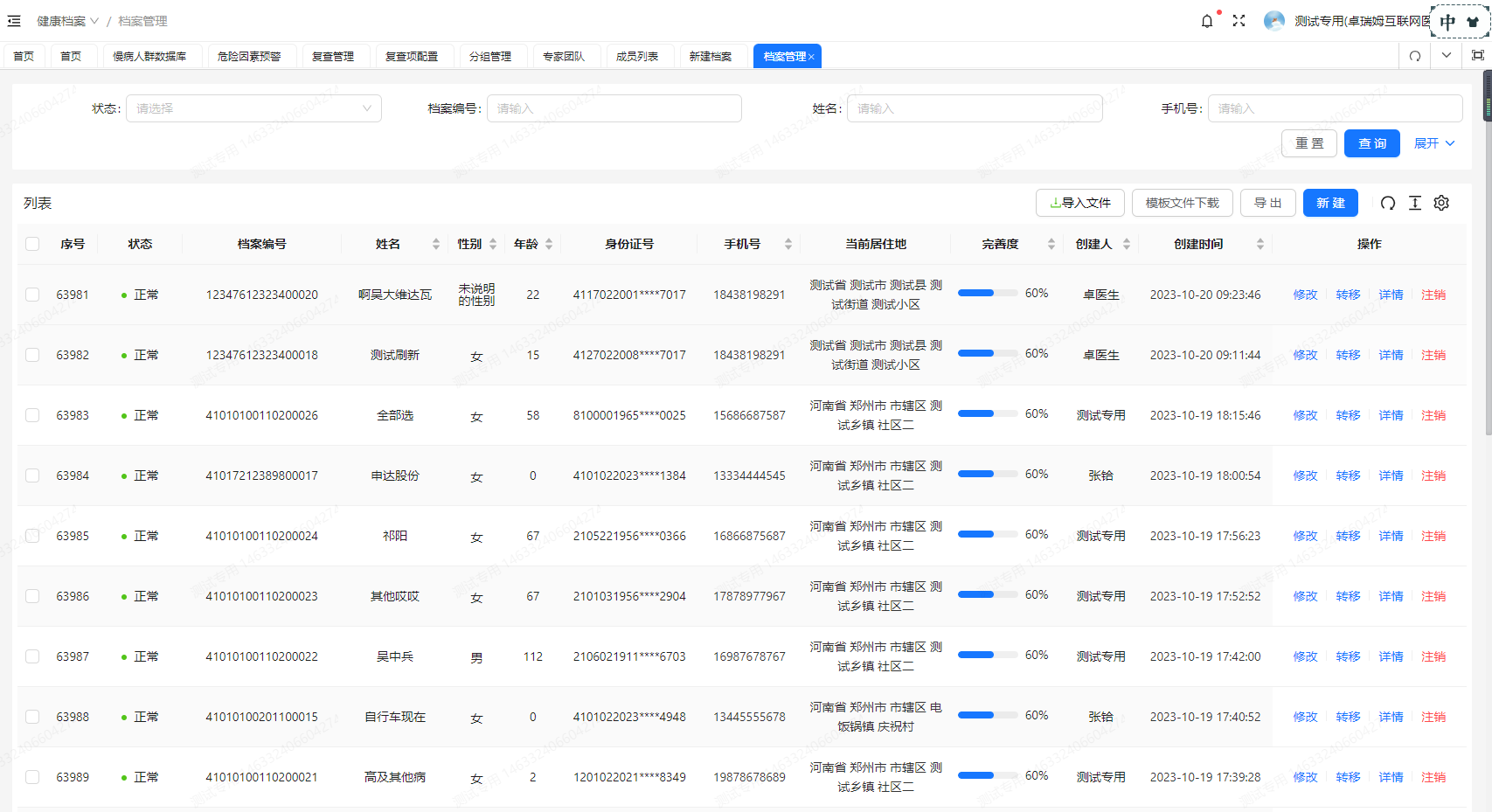The height and width of the screenshot is (812, 1492).
Task: Click the shirt icon beside 中
Action: click(x=1474, y=22)
